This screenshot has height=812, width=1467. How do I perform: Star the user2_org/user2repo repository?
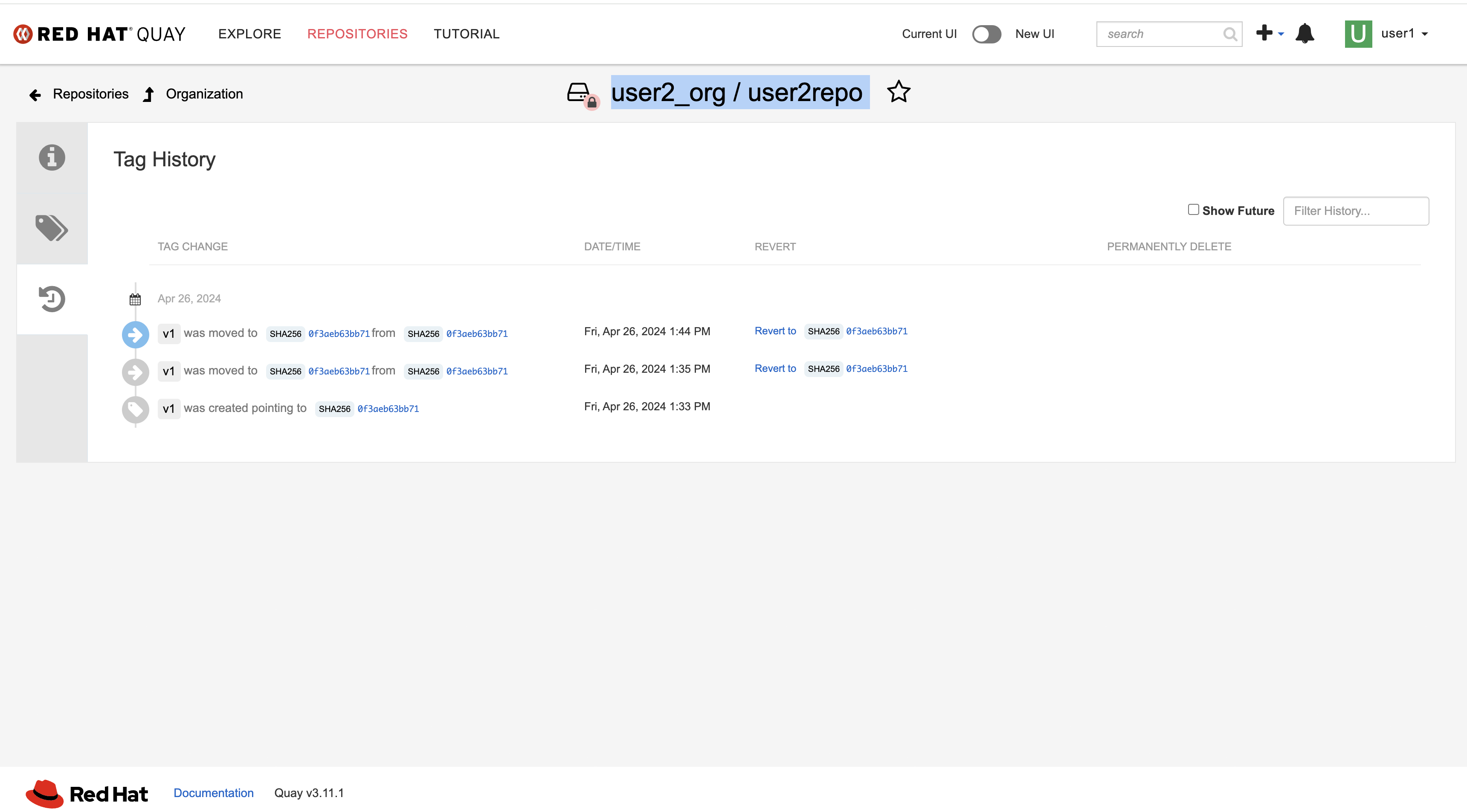tap(898, 92)
